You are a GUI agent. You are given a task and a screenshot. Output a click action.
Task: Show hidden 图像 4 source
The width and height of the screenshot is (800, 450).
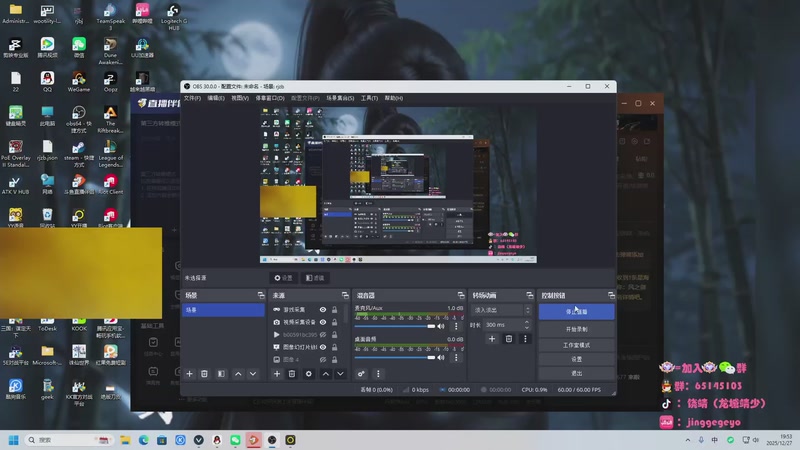pyautogui.click(x=323, y=360)
